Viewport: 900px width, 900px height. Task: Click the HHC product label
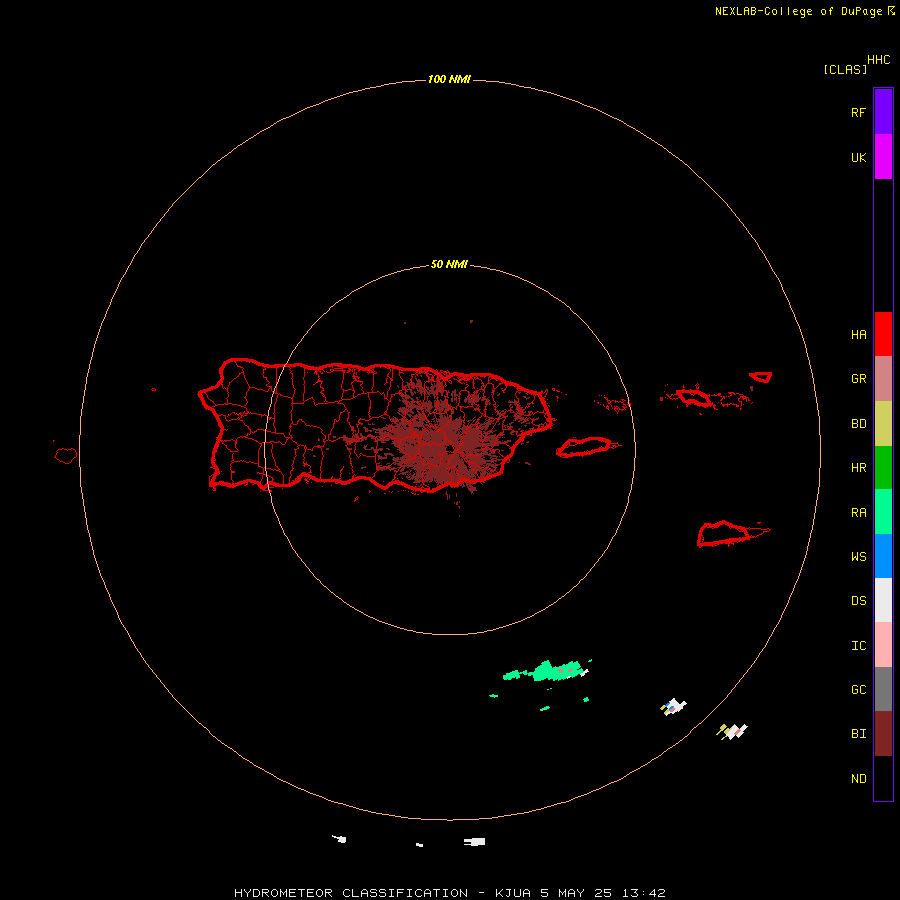(879, 60)
